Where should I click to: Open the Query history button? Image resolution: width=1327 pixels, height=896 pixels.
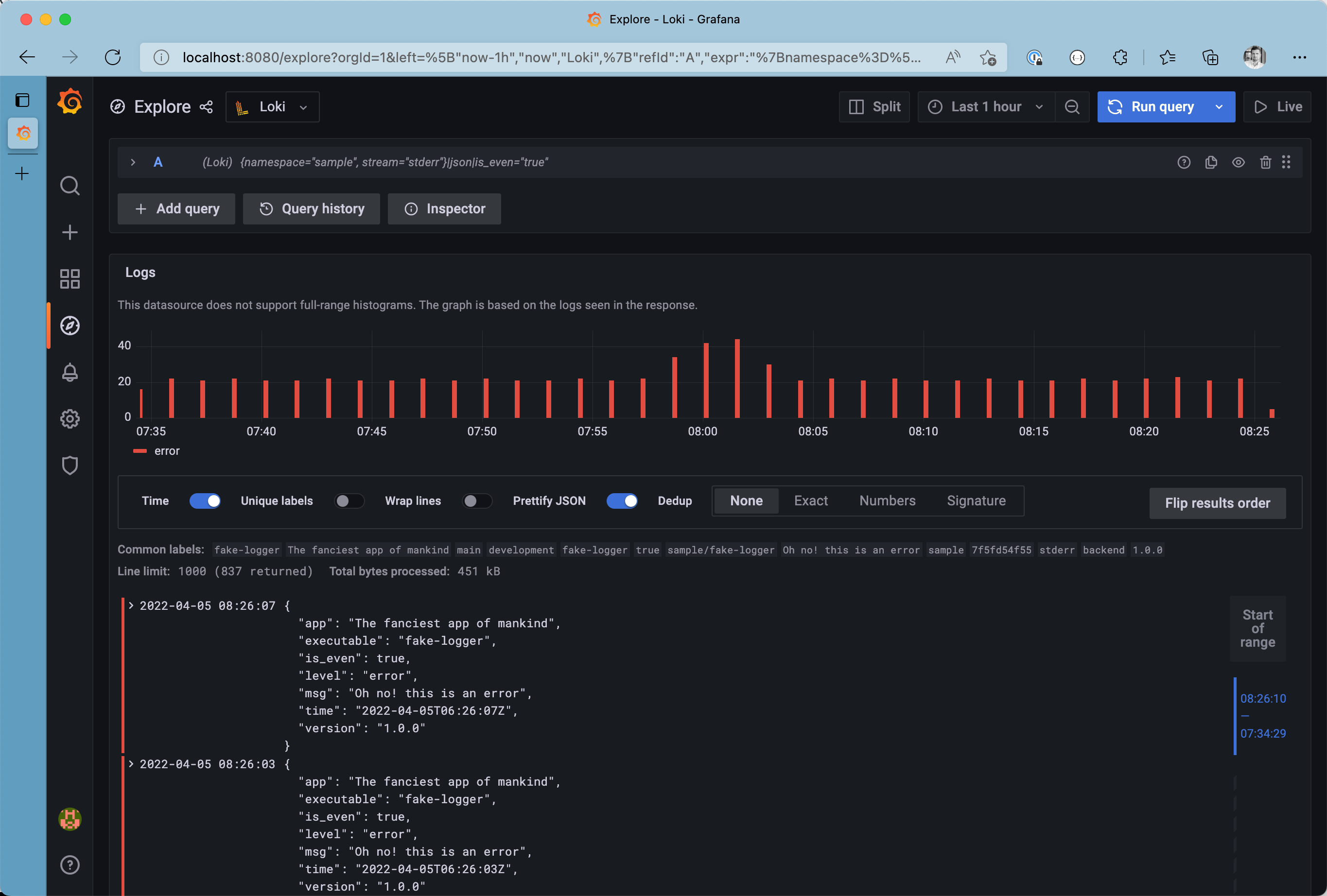pyautogui.click(x=311, y=209)
